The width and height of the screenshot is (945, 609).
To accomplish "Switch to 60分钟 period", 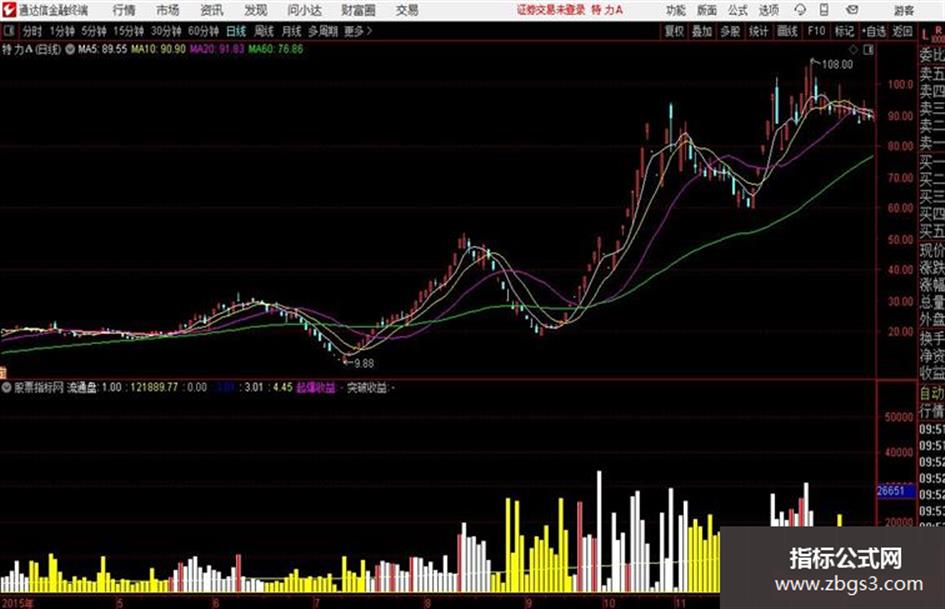I will coord(203,31).
